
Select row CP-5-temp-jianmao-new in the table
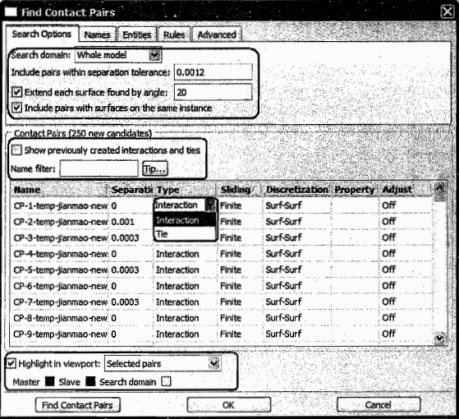[222, 270]
